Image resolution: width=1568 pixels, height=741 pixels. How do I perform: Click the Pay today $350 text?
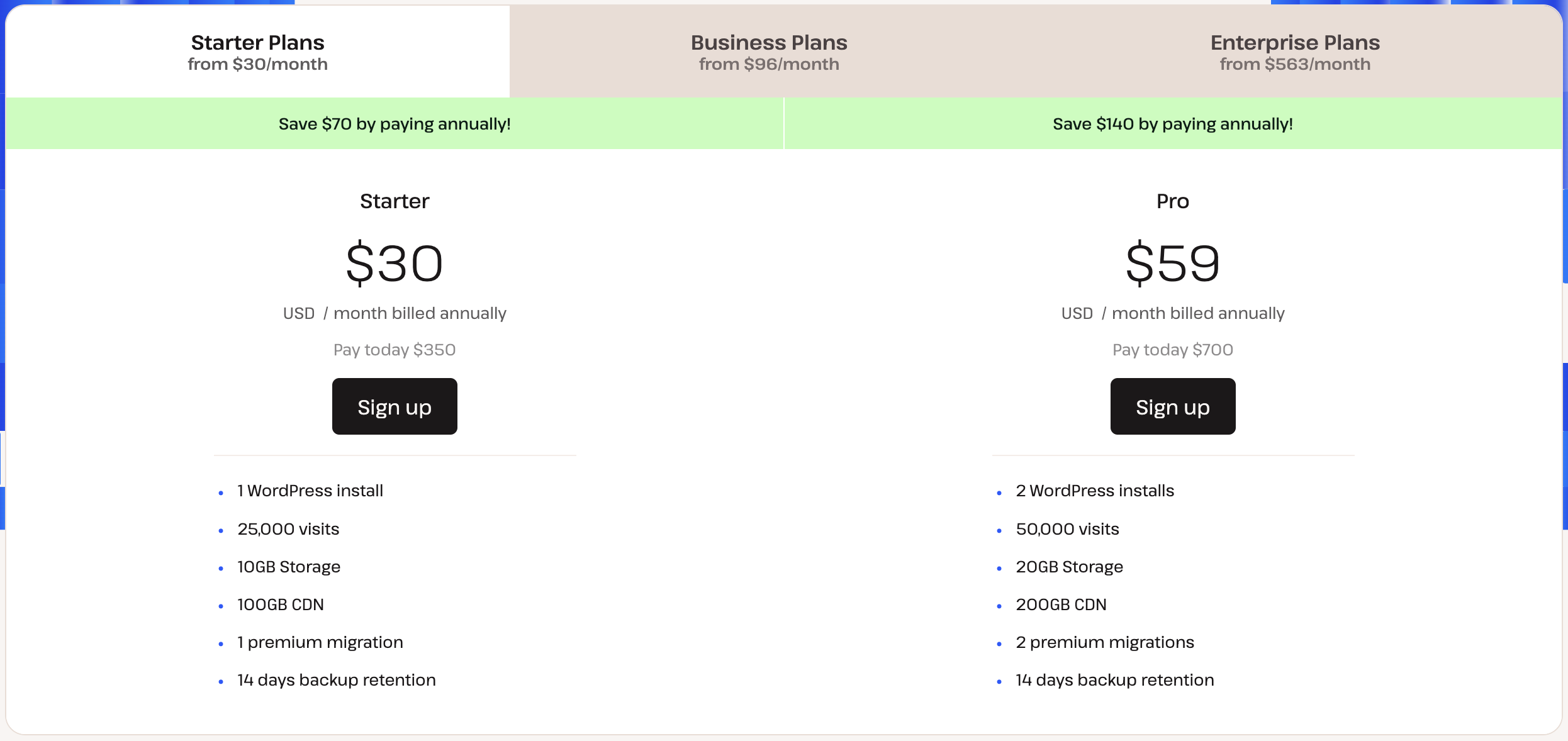[x=395, y=350]
